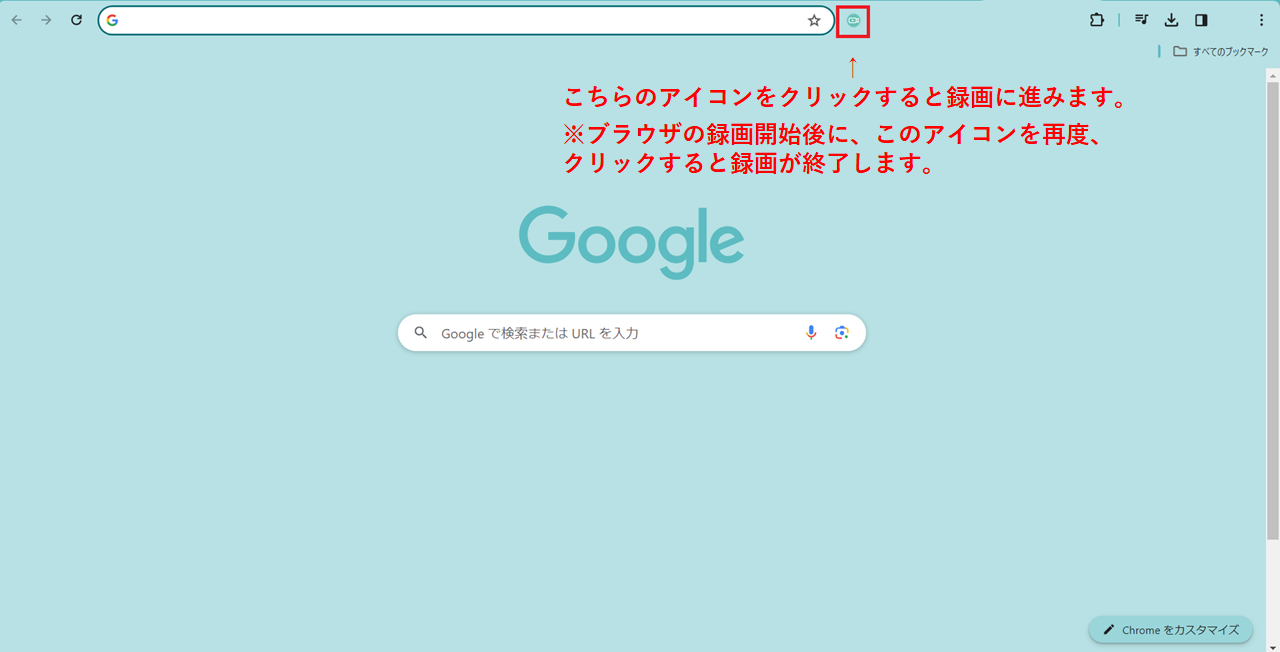Viewport: 1280px width, 652px height.
Task: Bookmark this page with the star icon
Action: [814, 20]
